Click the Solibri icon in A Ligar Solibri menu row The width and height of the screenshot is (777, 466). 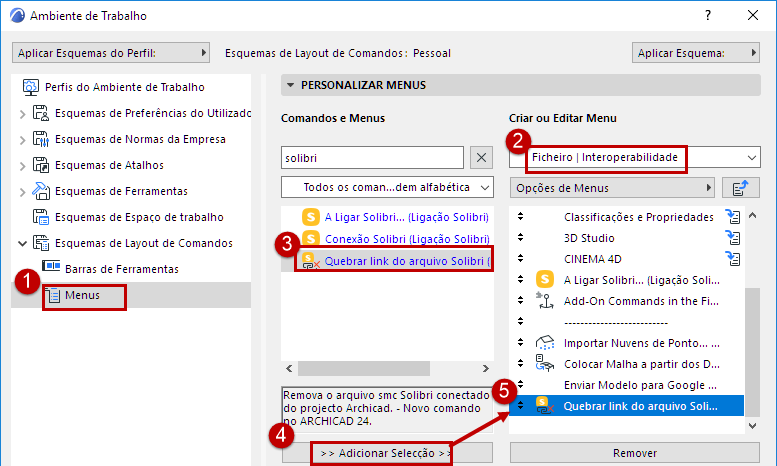545,280
